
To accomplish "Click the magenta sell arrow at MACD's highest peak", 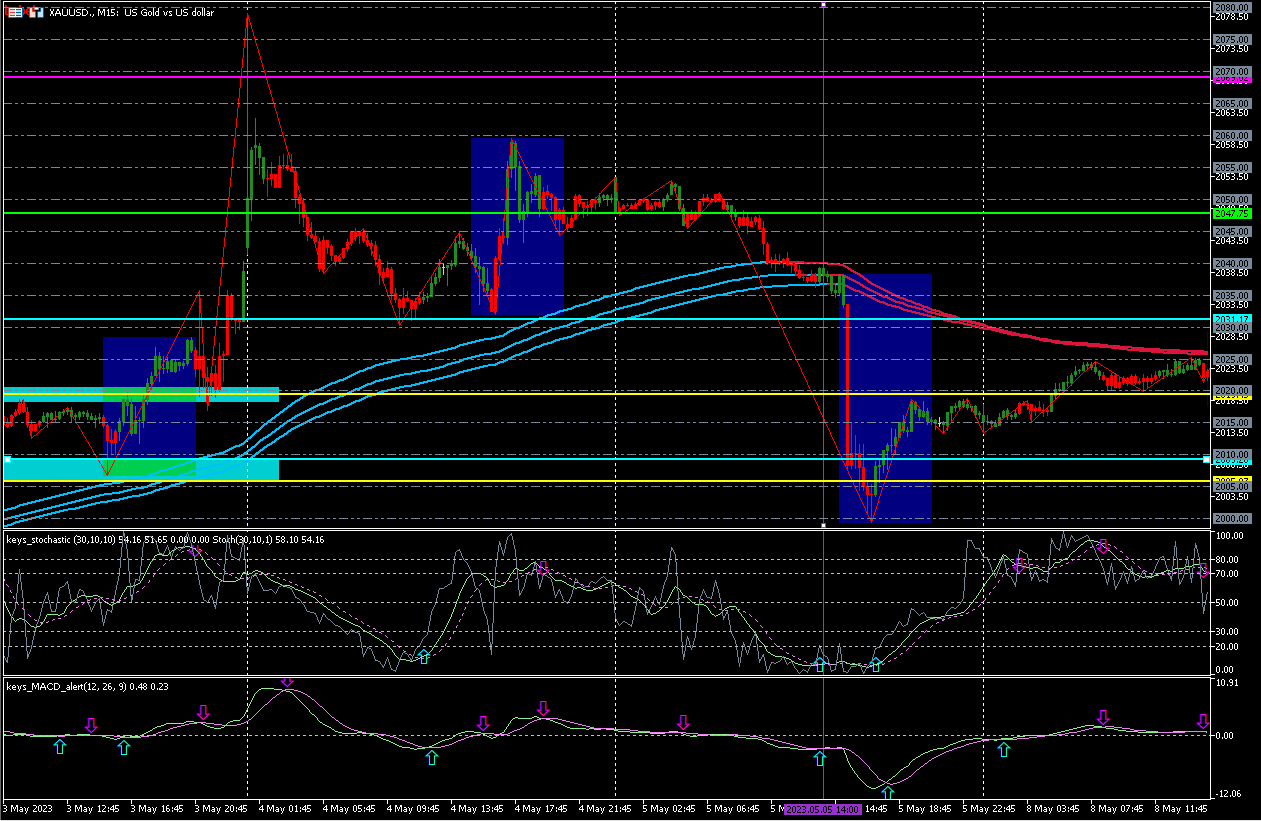I will pyautogui.click(x=287, y=681).
